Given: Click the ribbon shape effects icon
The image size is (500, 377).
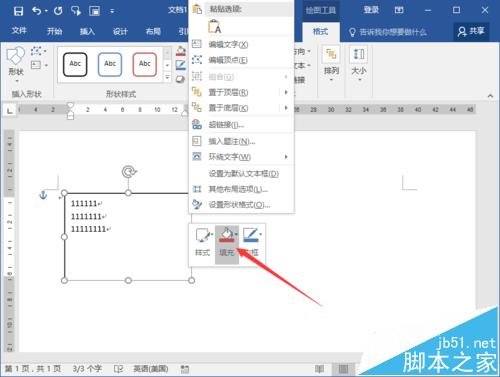Looking at the screenshot, I should (x=180, y=79).
